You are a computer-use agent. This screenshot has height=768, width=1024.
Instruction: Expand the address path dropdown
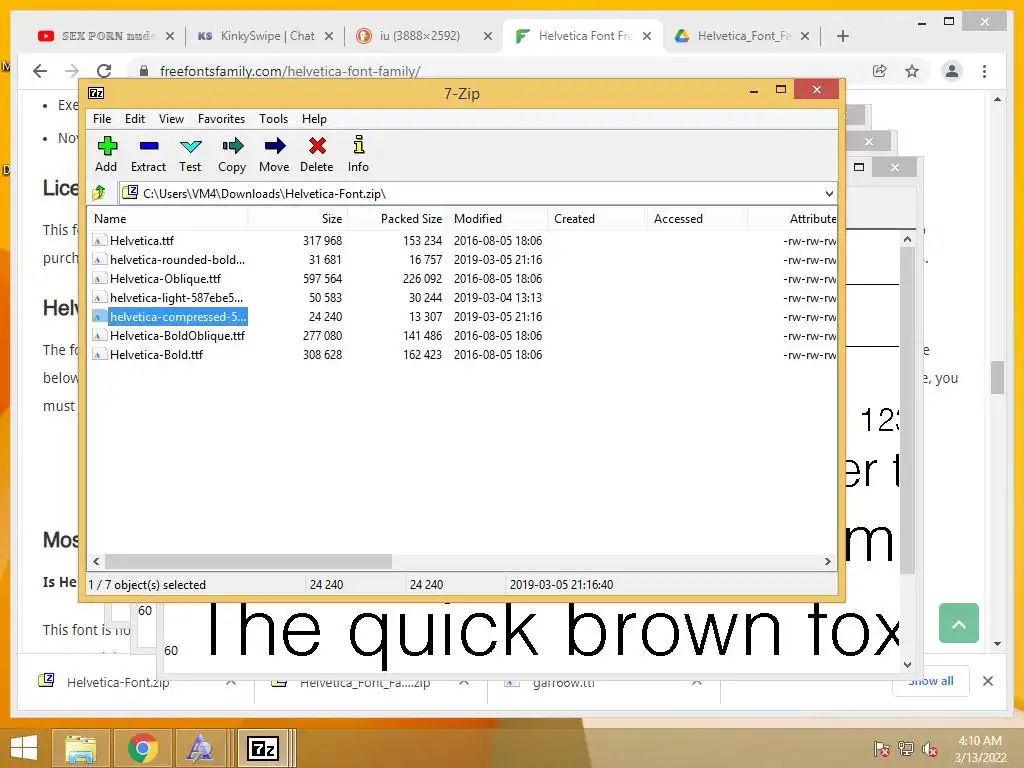coord(829,193)
